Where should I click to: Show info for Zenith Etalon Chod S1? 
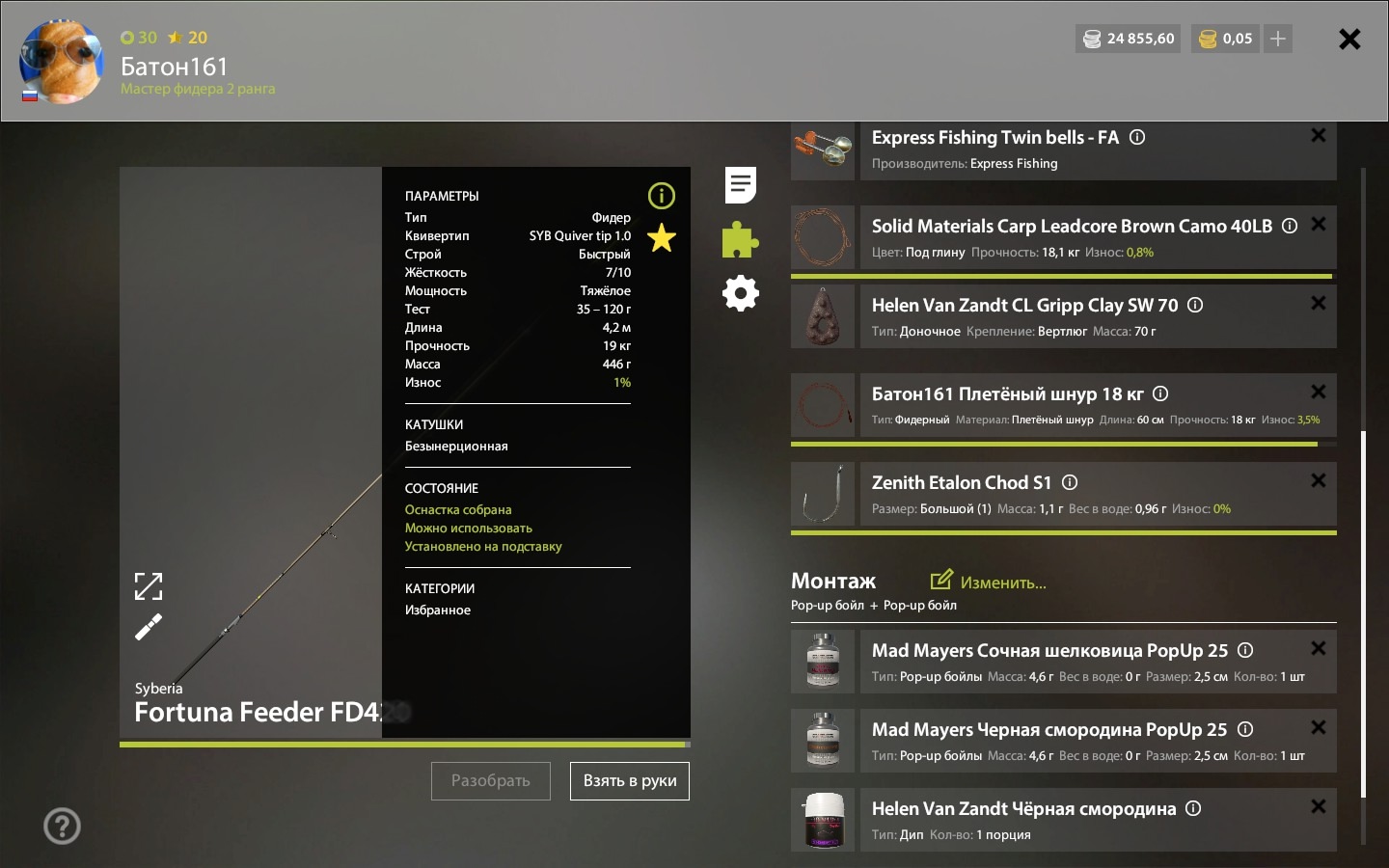[1070, 482]
